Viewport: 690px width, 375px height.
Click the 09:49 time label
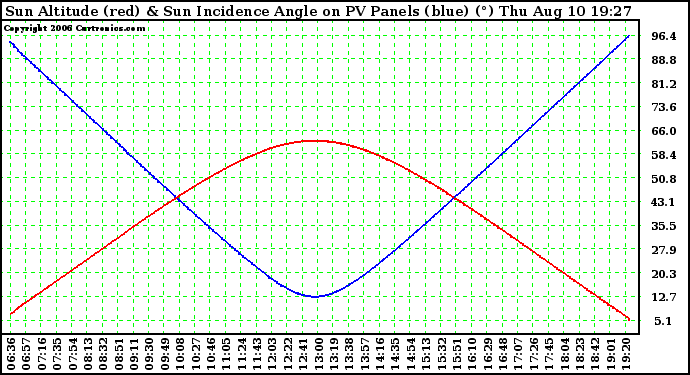click(165, 354)
